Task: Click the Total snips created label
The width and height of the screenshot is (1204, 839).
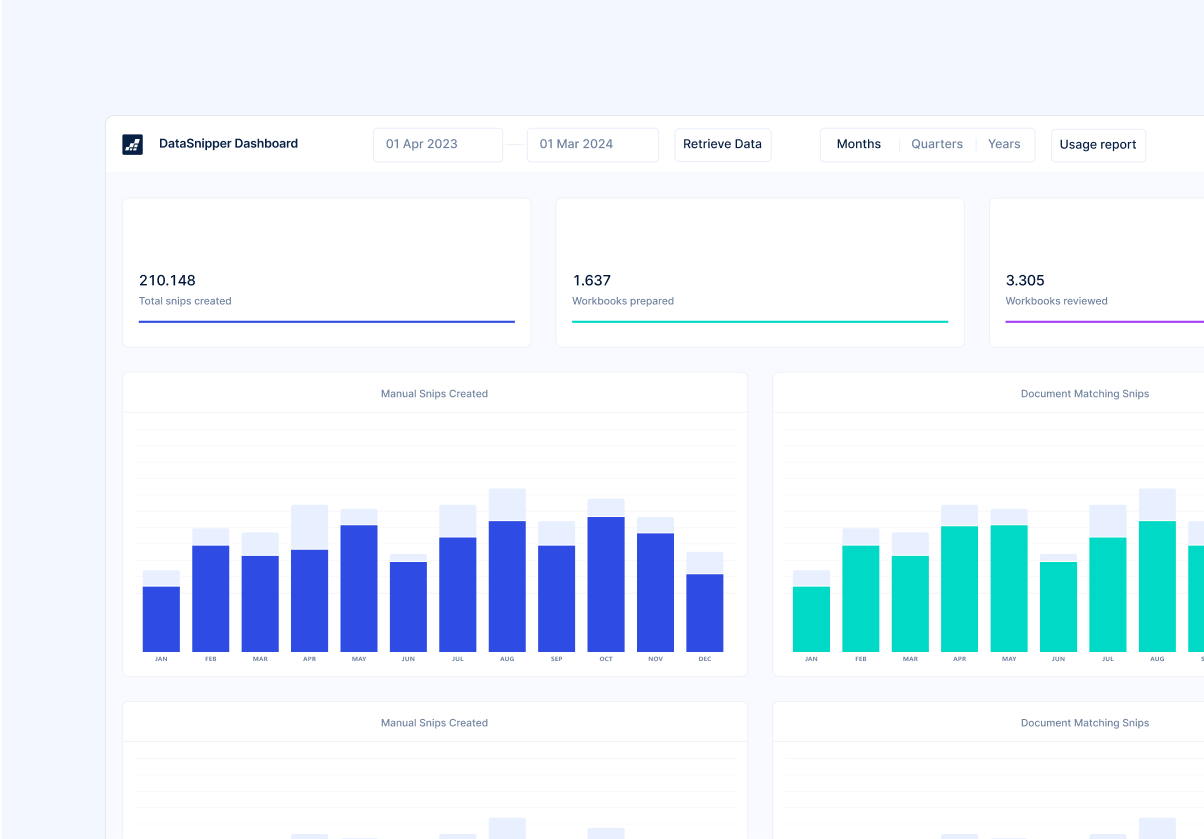Action: pyautogui.click(x=185, y=301)
